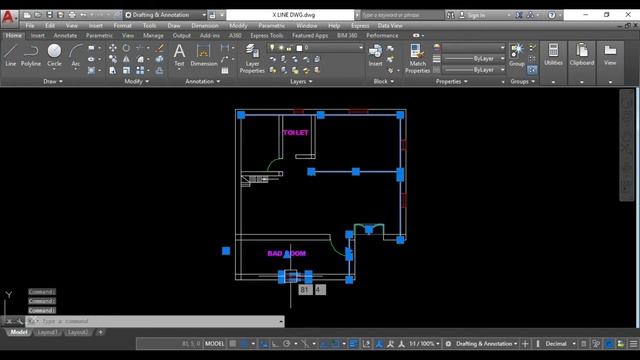Click the Table tool in Annotation panel
The height and width of the screenshot is (360, 640).
pyautogui.click(x=225, y=71)
